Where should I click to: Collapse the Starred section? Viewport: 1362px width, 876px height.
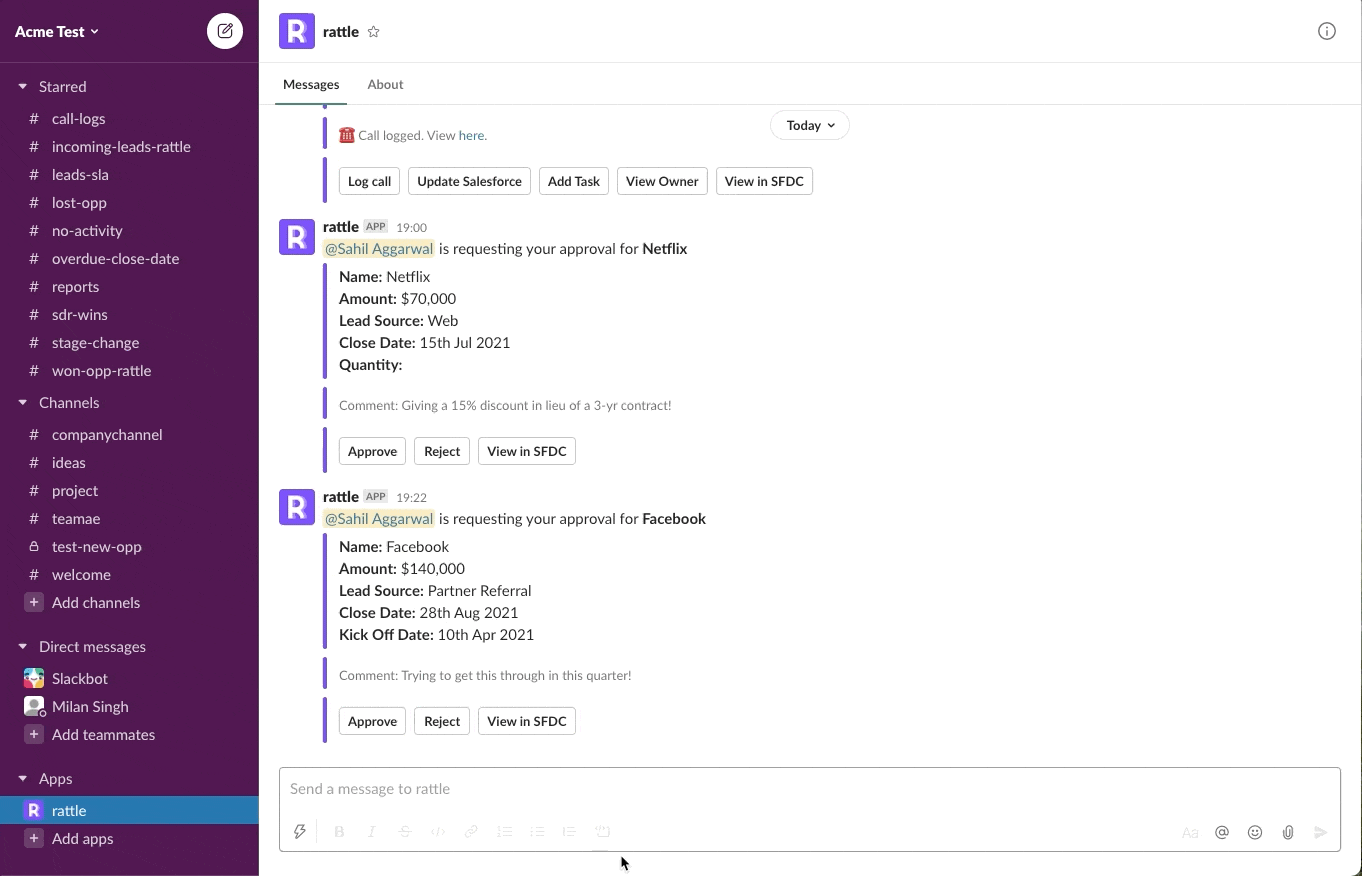click(x=22, y=86)
